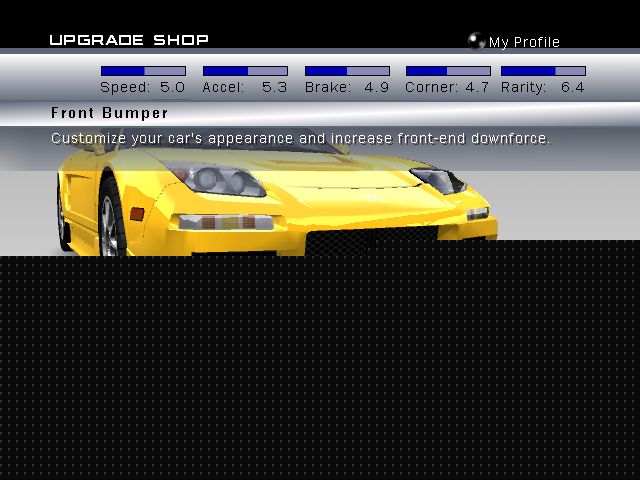Click the Rarity stat bar
The image size is (640, 480).
(x=543, y=71)
